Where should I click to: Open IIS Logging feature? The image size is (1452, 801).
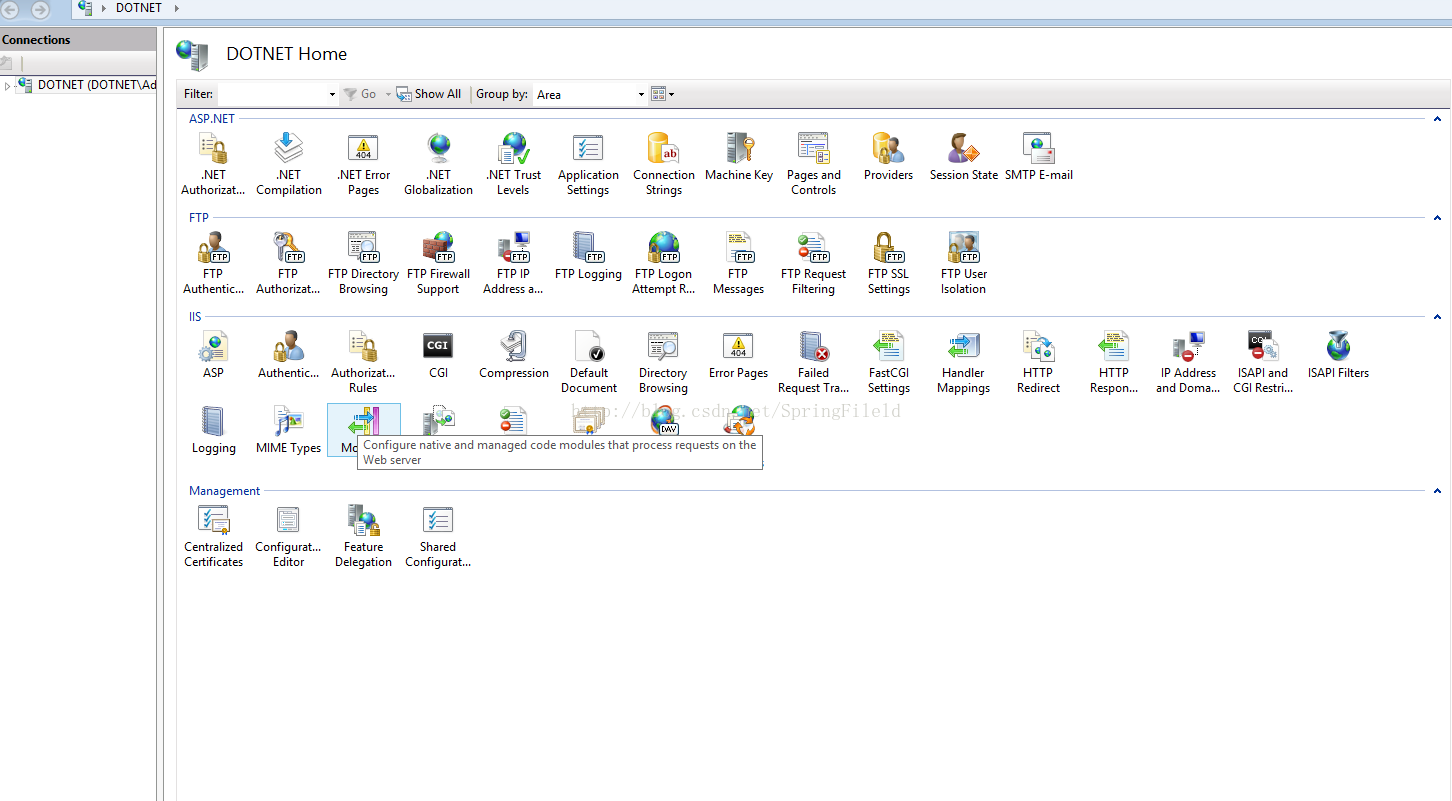213,431
